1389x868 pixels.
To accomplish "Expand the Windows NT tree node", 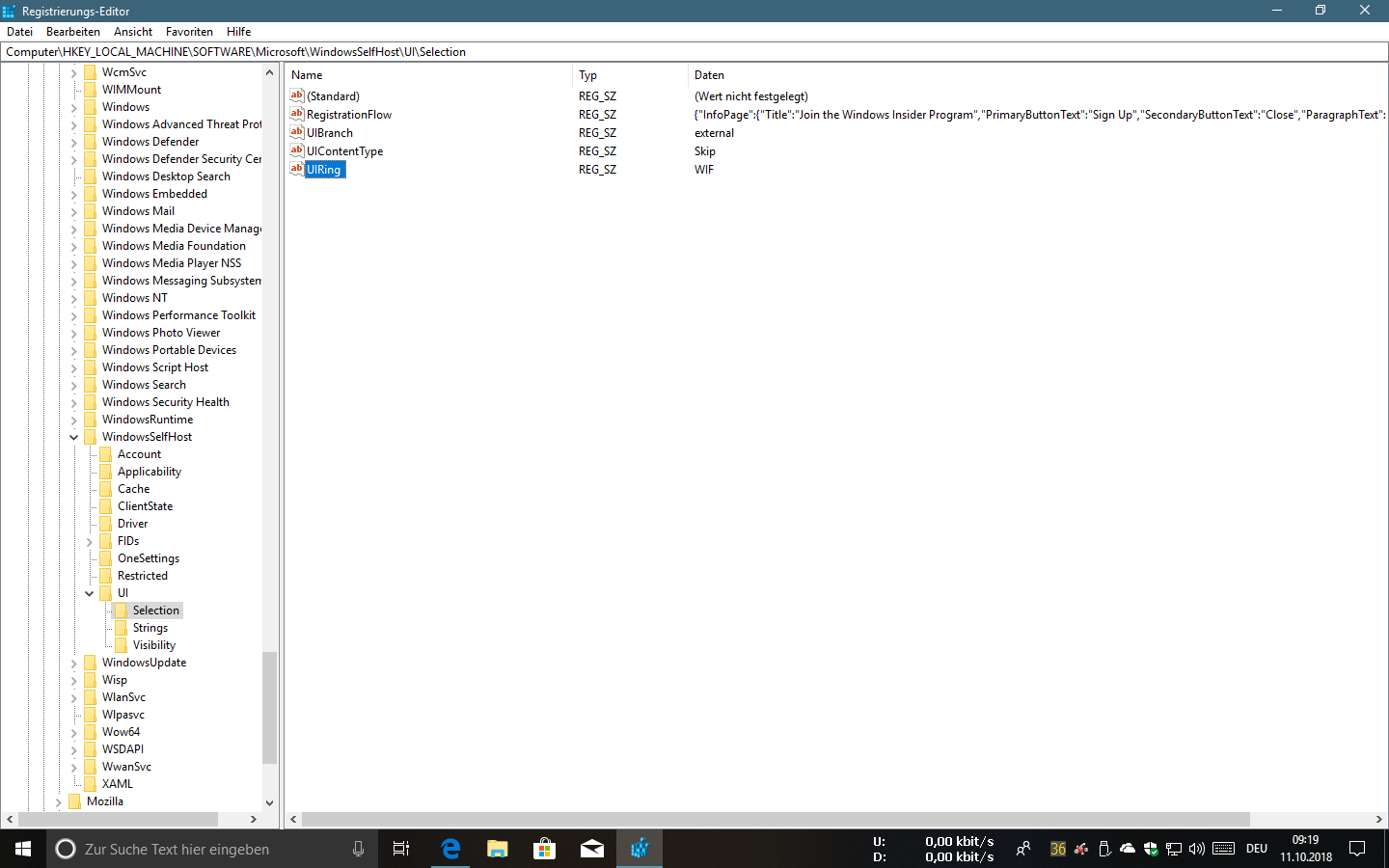I will click(x=73, y=298).
